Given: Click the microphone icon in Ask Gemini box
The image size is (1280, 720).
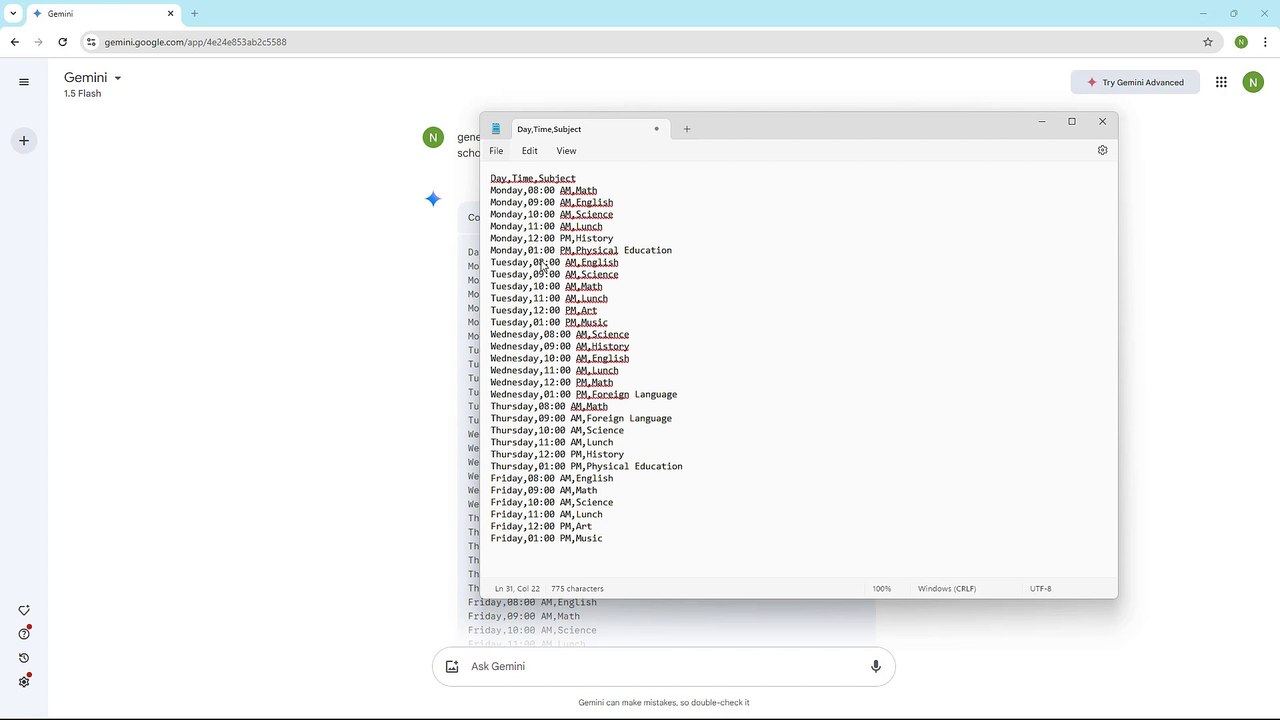Looking at the screenshot, I should click(876, 666).
